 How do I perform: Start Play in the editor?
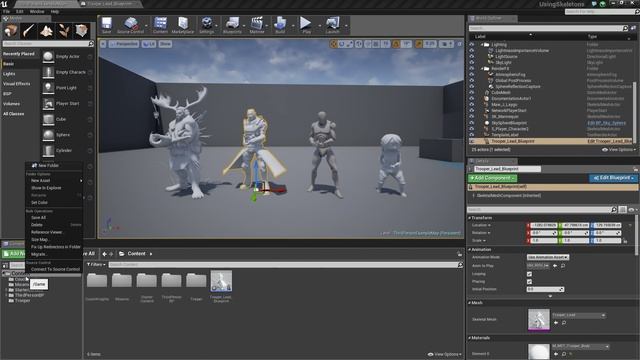coord(306,25)
